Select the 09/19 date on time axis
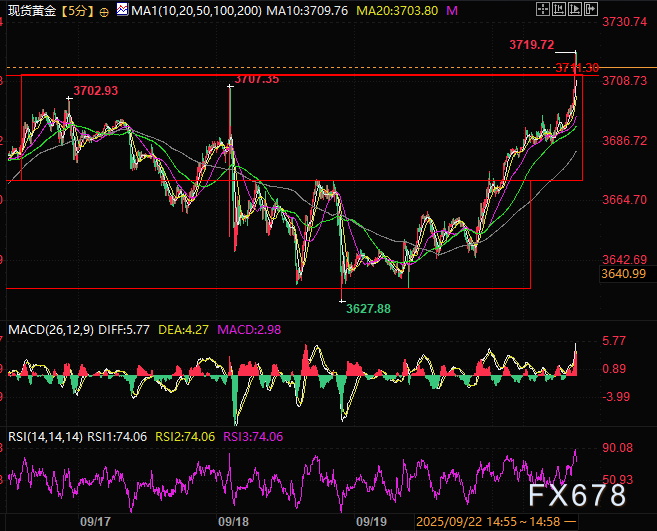The width and height of the screenshot is (657, 531). pos(371,521)
